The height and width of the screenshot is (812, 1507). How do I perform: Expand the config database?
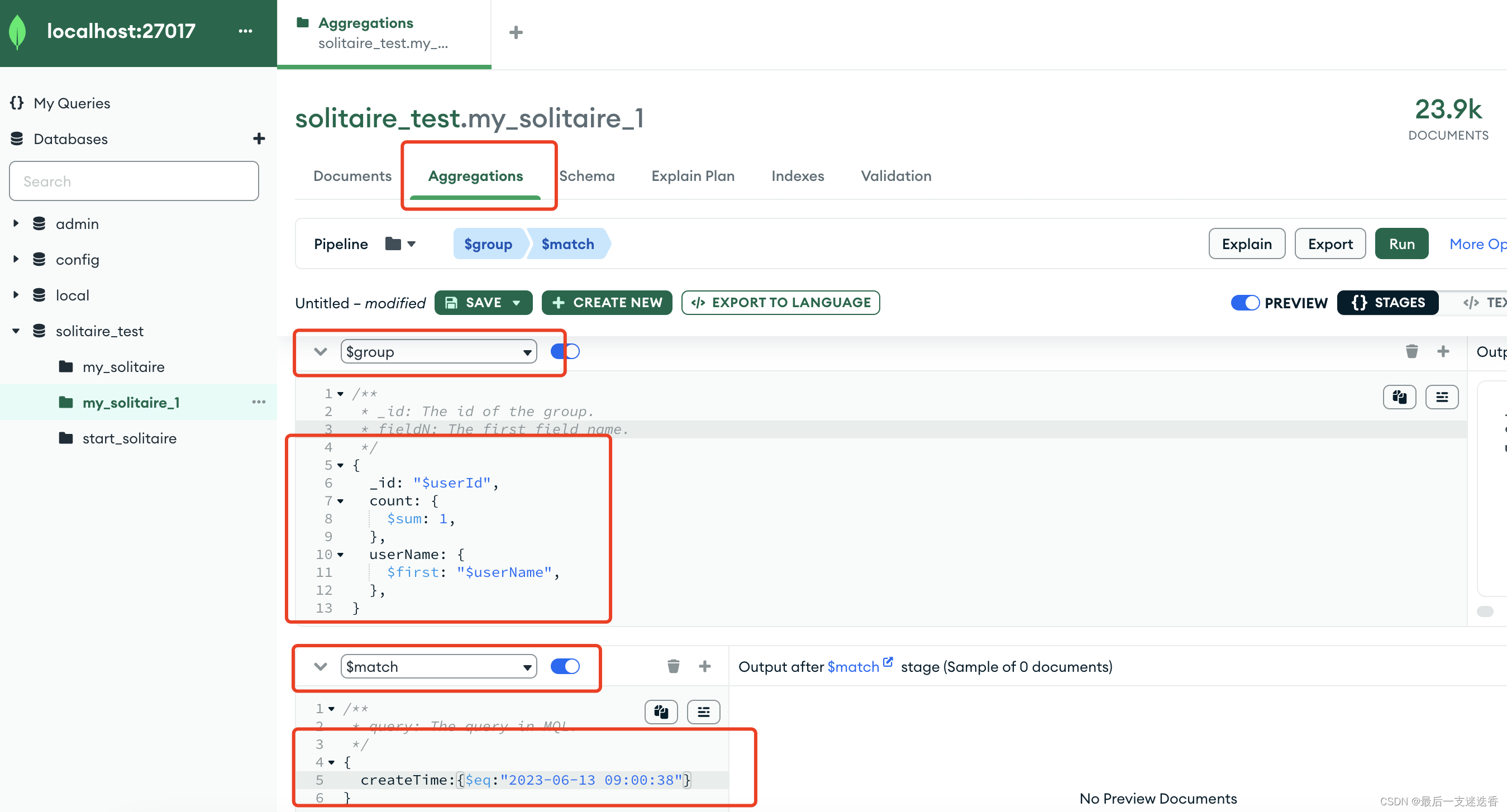[16, 259]
